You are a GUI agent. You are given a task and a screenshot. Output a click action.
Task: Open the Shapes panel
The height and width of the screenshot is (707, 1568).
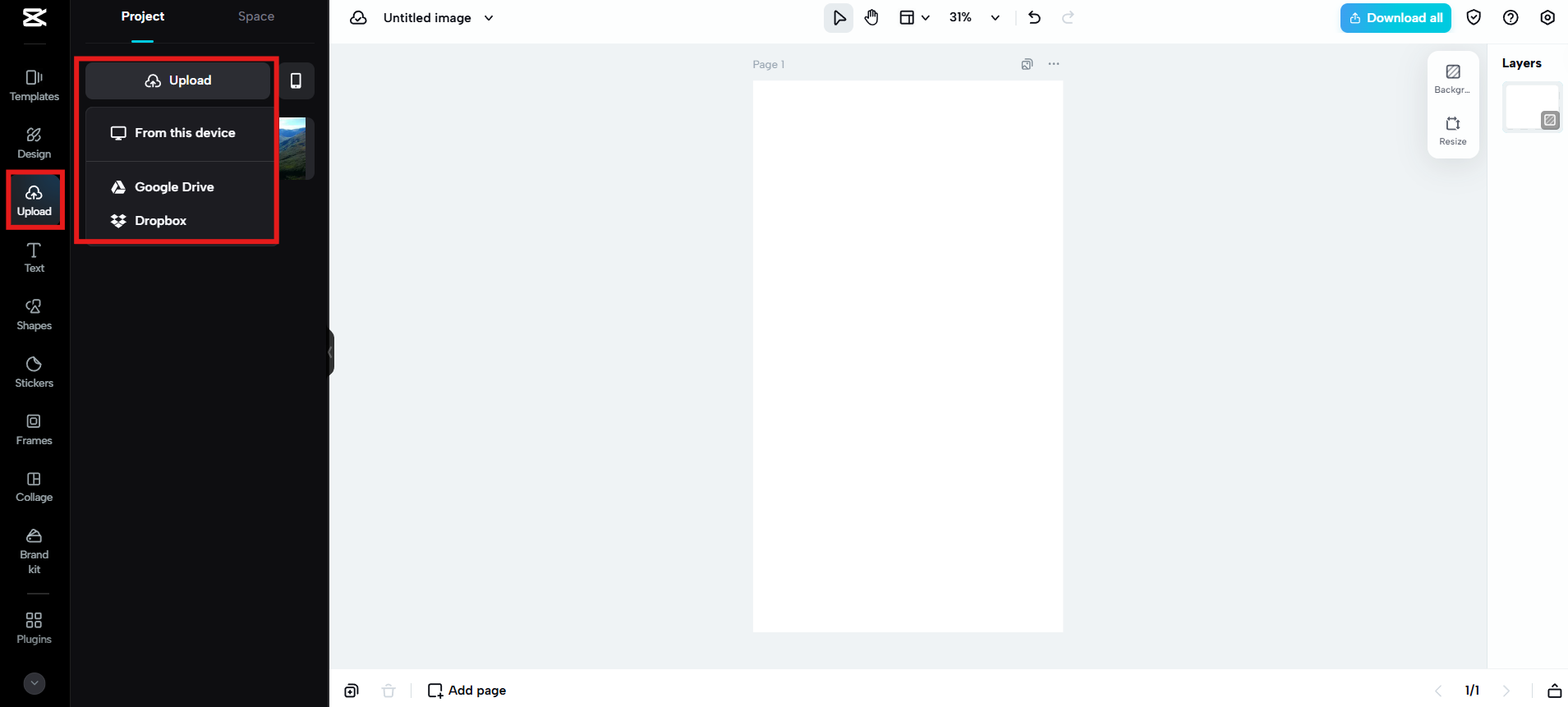[34, 315]
